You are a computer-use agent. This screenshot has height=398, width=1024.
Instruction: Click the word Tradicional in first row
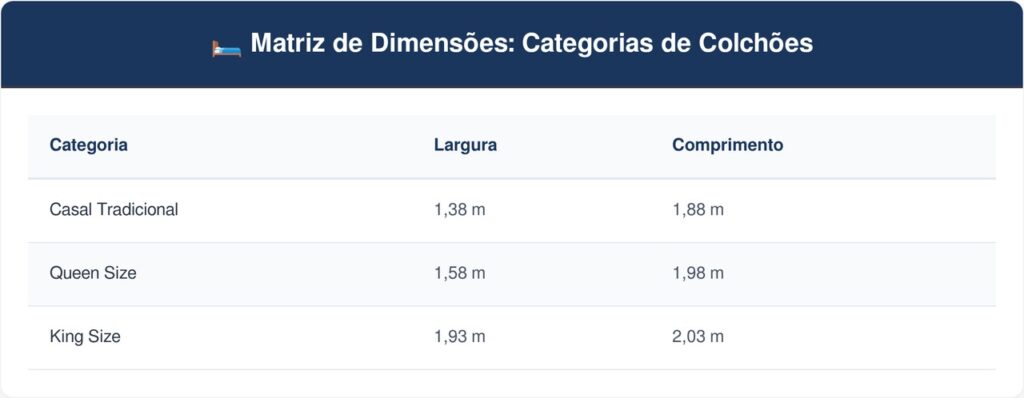[x=138, y=210]
